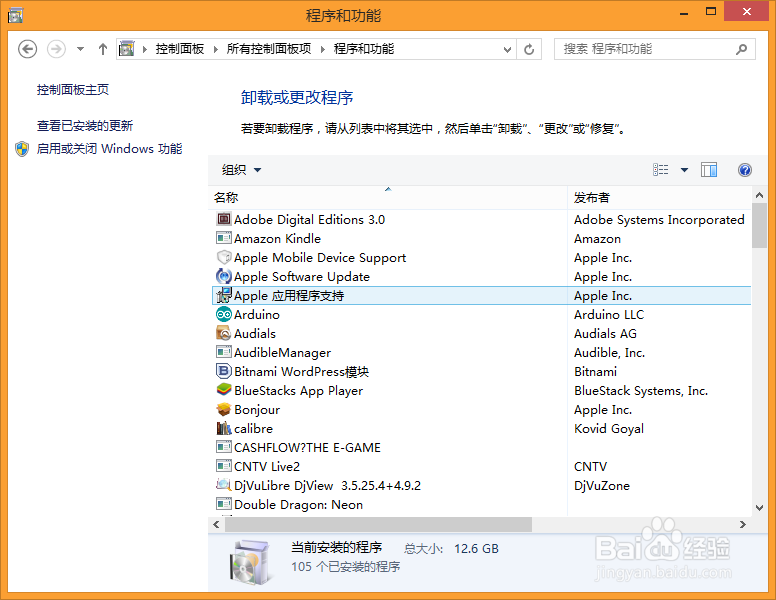Select the Bonjour entry name
Image resolution: width=776 pixels, height=600 pixels.
click(x=257, y=410)
